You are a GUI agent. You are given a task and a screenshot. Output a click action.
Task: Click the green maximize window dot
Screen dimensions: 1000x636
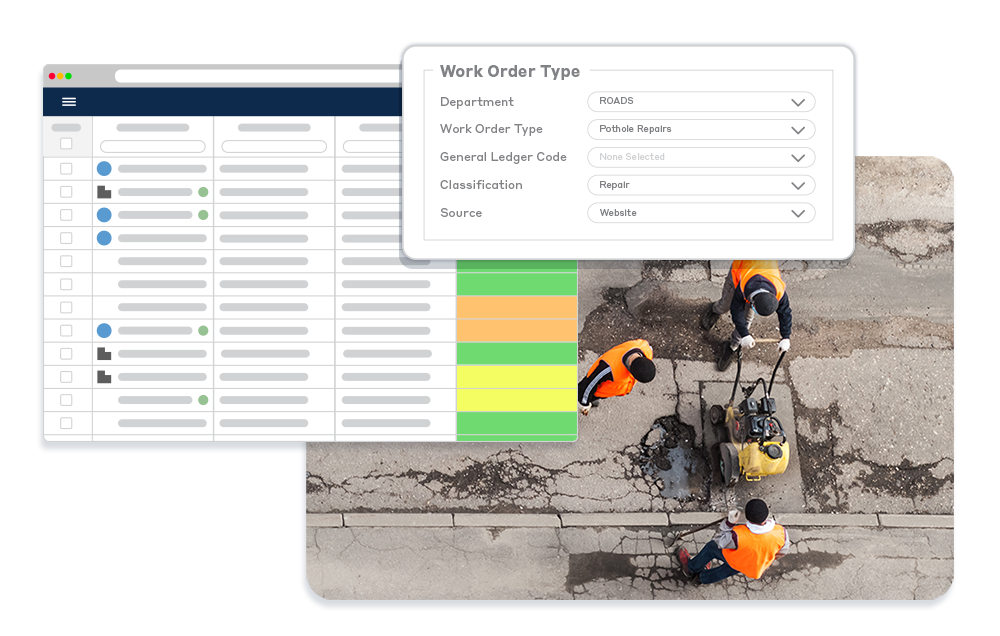[69, 76]
